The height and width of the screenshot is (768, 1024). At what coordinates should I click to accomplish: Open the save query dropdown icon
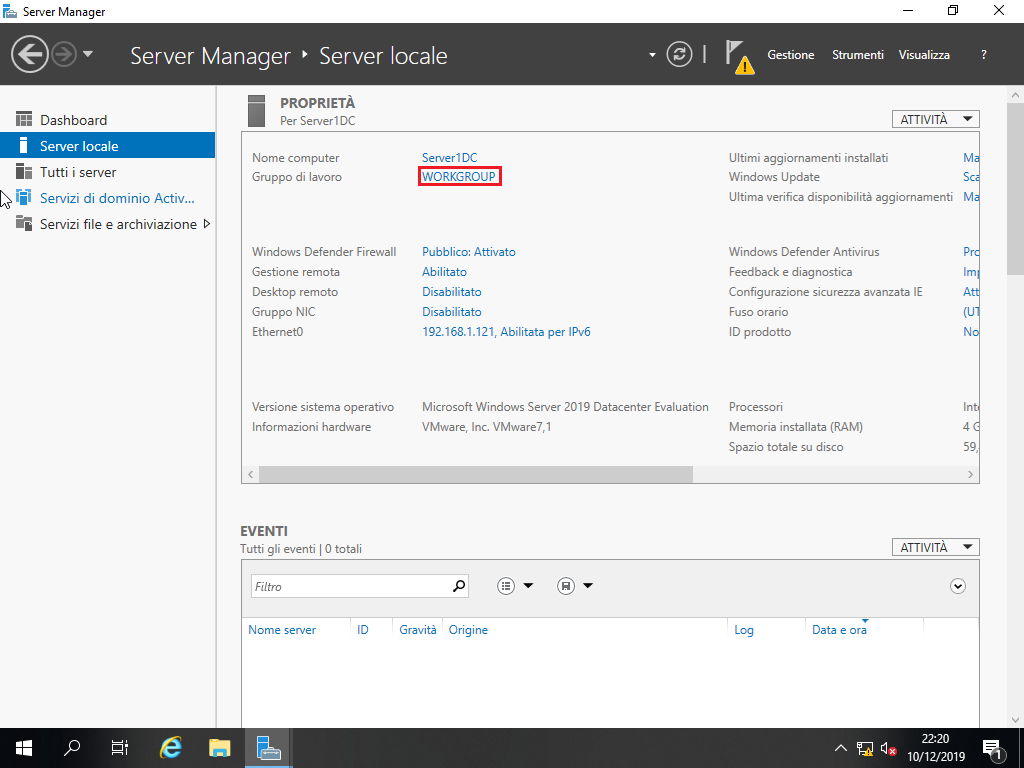[575, 586]
